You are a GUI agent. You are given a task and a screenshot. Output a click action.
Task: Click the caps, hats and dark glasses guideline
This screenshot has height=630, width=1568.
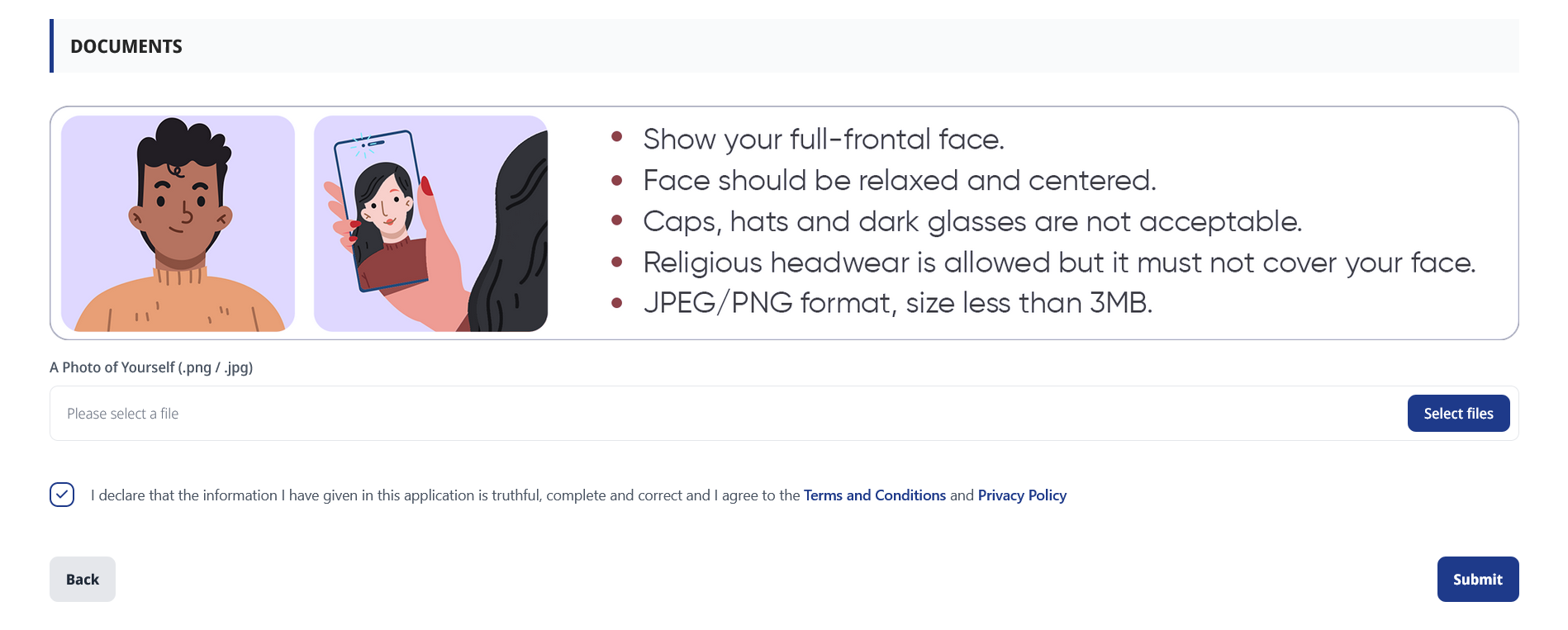[x=972, y=222]
